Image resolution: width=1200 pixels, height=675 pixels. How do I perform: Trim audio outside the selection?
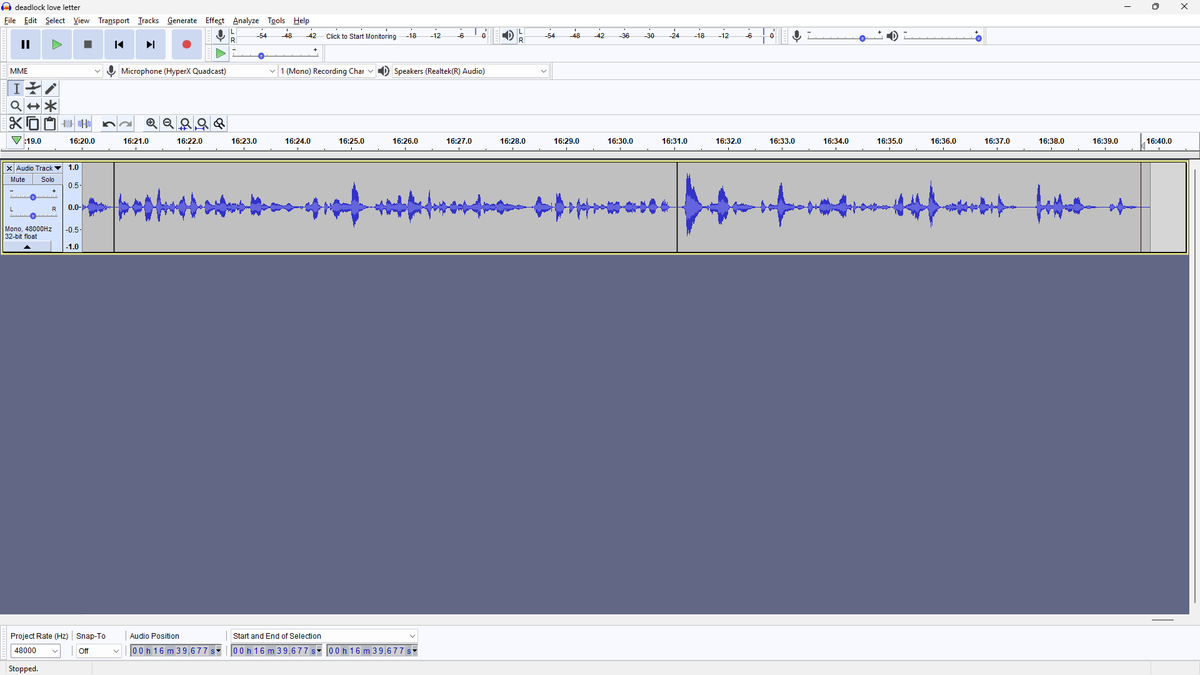tap(67, 124)
